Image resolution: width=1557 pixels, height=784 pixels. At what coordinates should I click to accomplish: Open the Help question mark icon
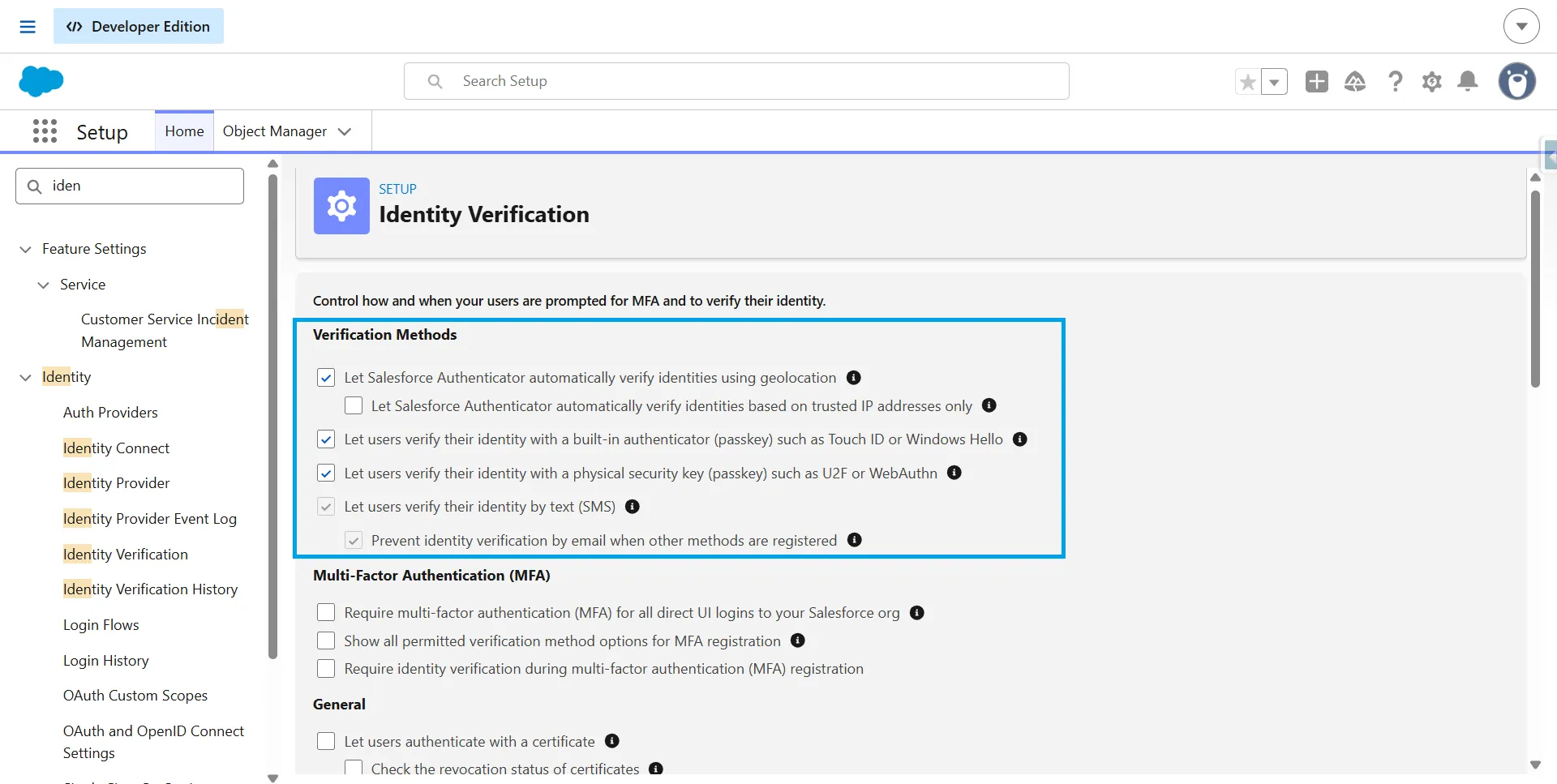point(1395,81)
